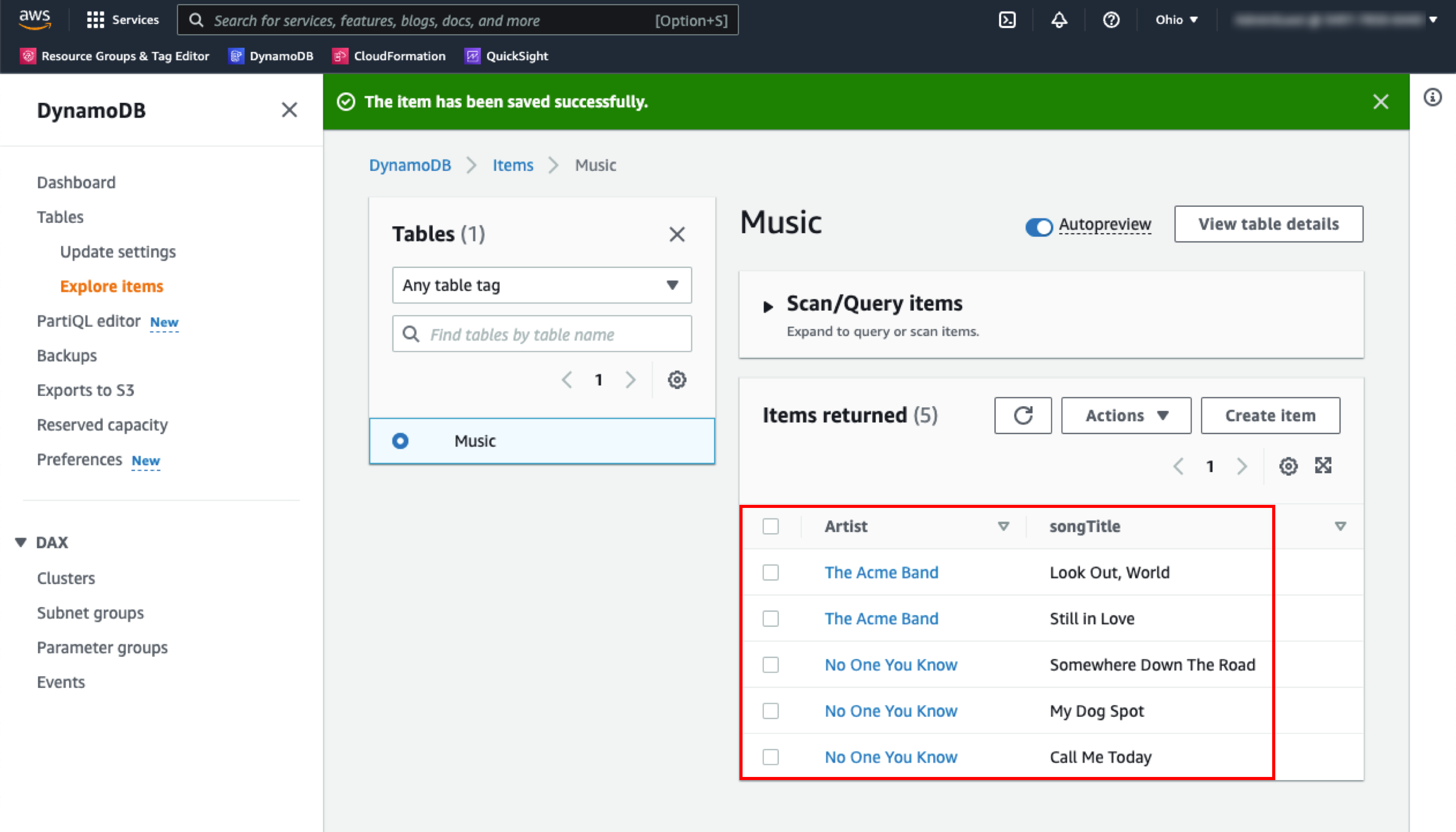This screenshot has width=1456, height=832.
Task: Go to previous page of tables list
Action: 567,380
